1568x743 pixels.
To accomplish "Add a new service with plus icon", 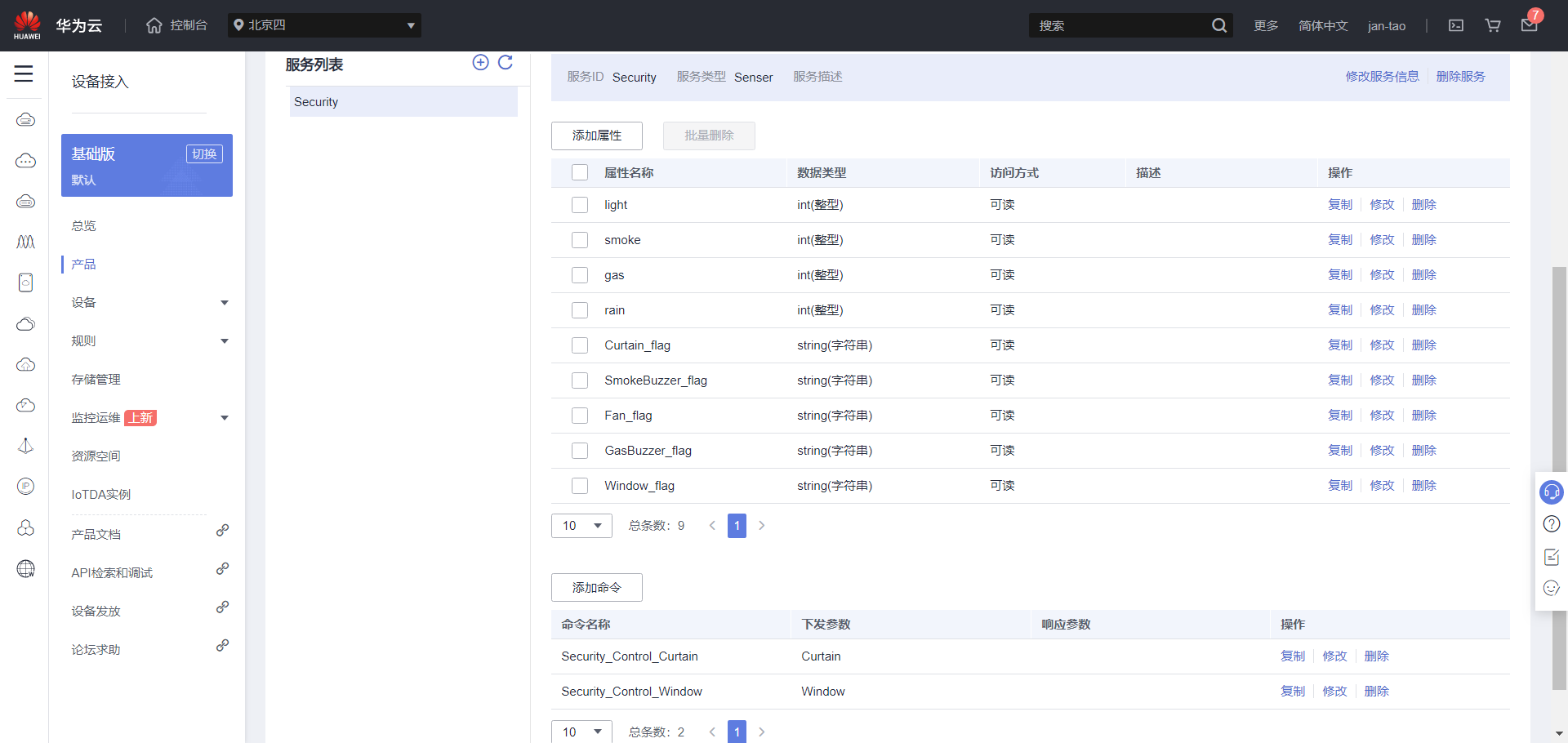I will (480, 63).
